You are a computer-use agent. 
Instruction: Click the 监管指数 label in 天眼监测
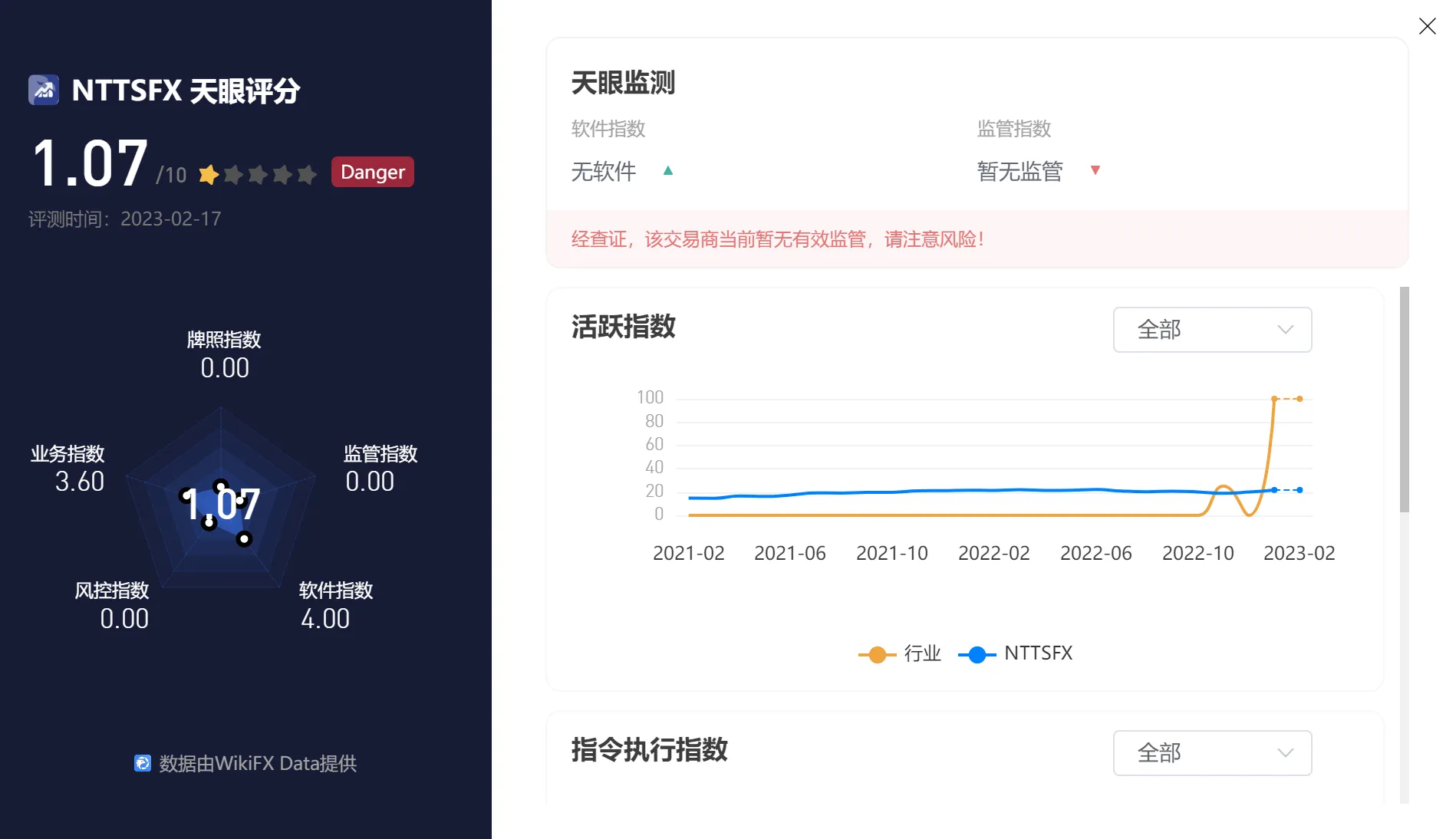click(1014, 128)
